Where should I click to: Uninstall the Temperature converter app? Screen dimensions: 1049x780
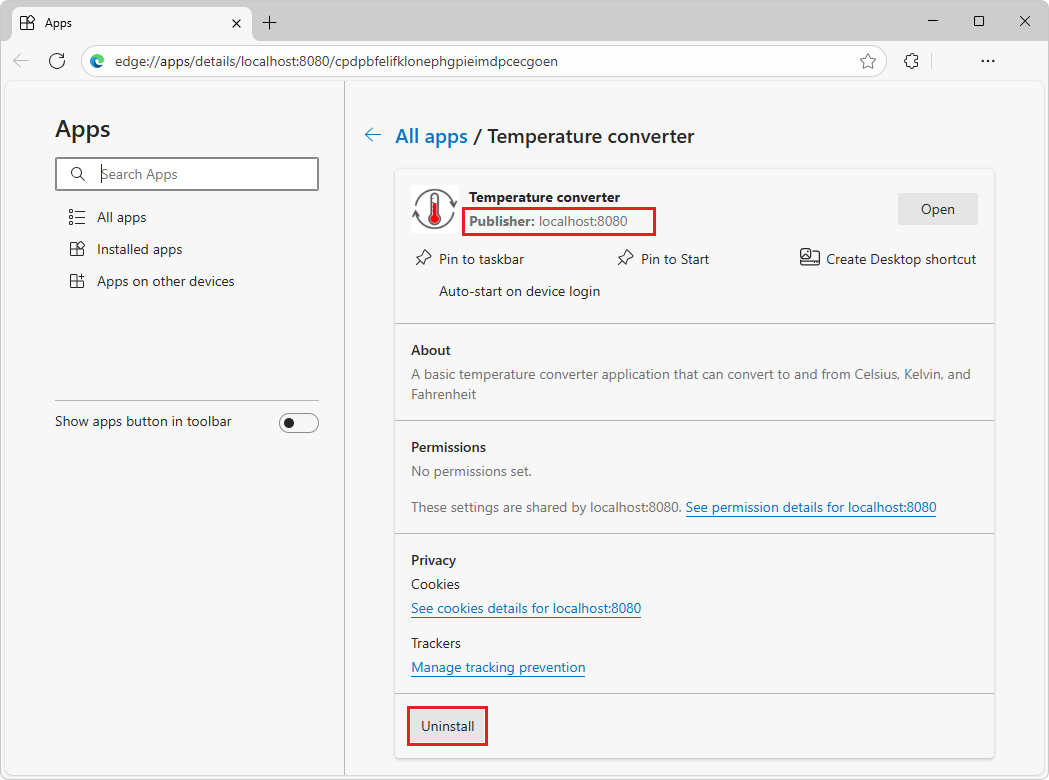pyautogui.click(x=447, y=725)
